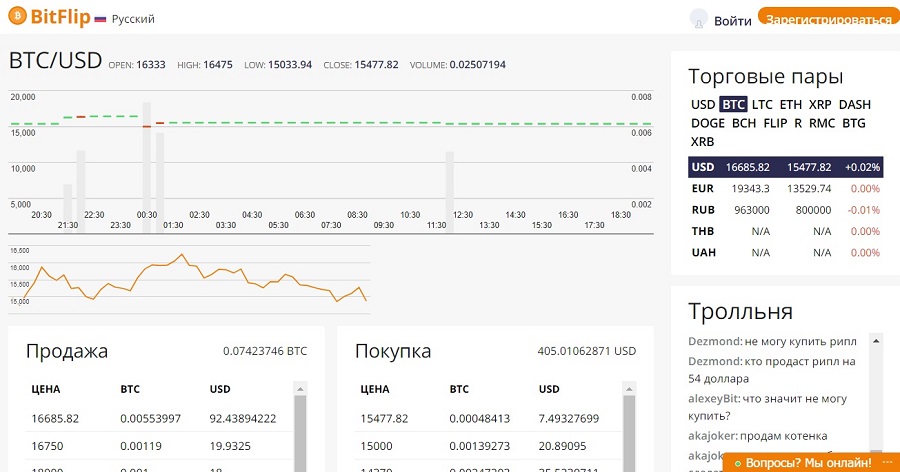This screenshot has width=900, height=472.
Task: Click the volume bar at 12:30 on chart
Action: [x=449, y=191]
